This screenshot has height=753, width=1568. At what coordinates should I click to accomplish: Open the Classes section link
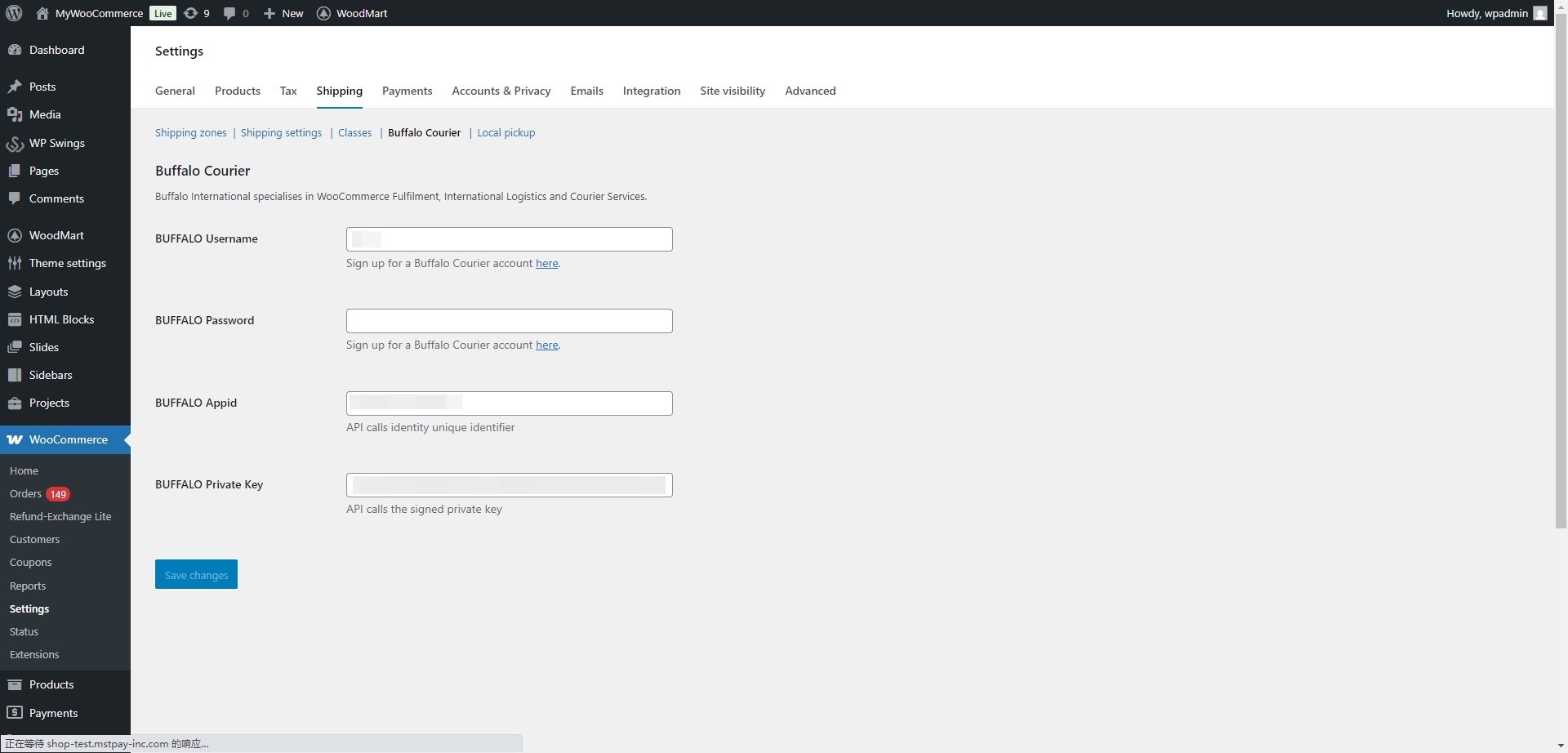(354, 132)
